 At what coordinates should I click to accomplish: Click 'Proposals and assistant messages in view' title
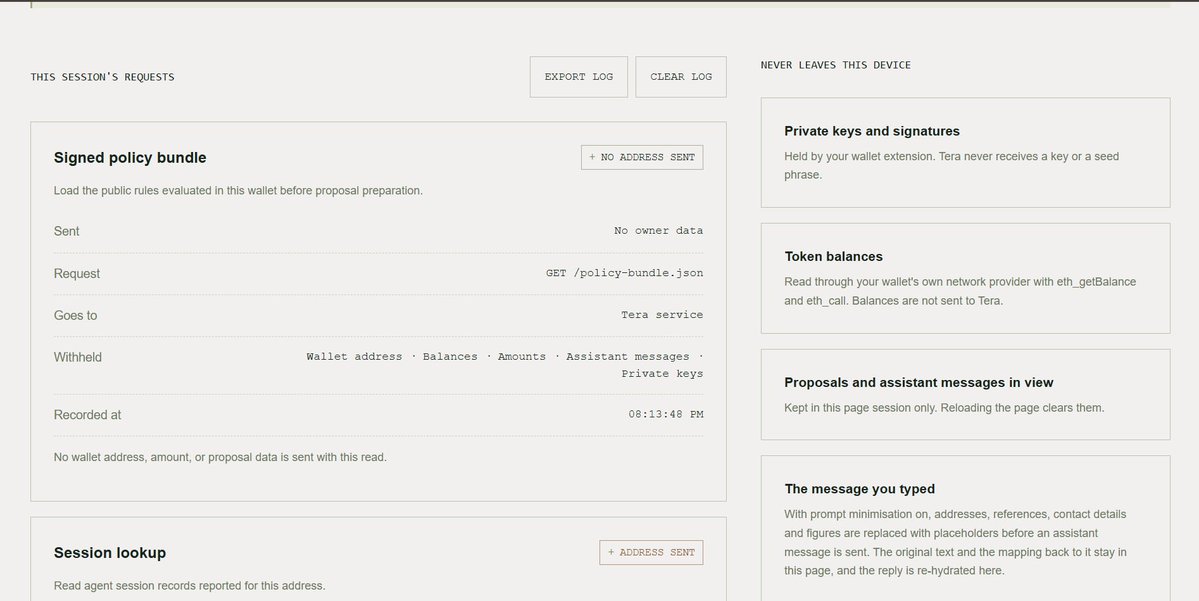coord(918,382)
